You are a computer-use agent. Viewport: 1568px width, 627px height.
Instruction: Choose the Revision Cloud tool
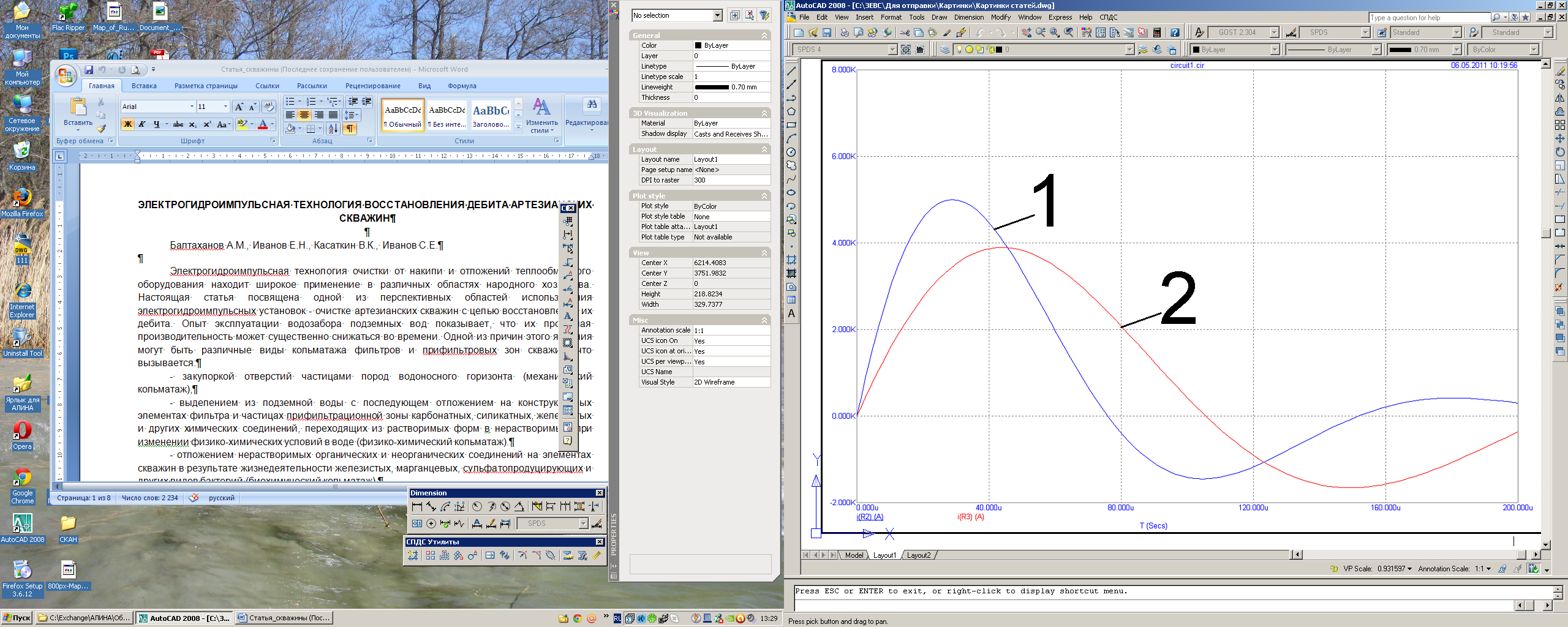tap(791, 165)
